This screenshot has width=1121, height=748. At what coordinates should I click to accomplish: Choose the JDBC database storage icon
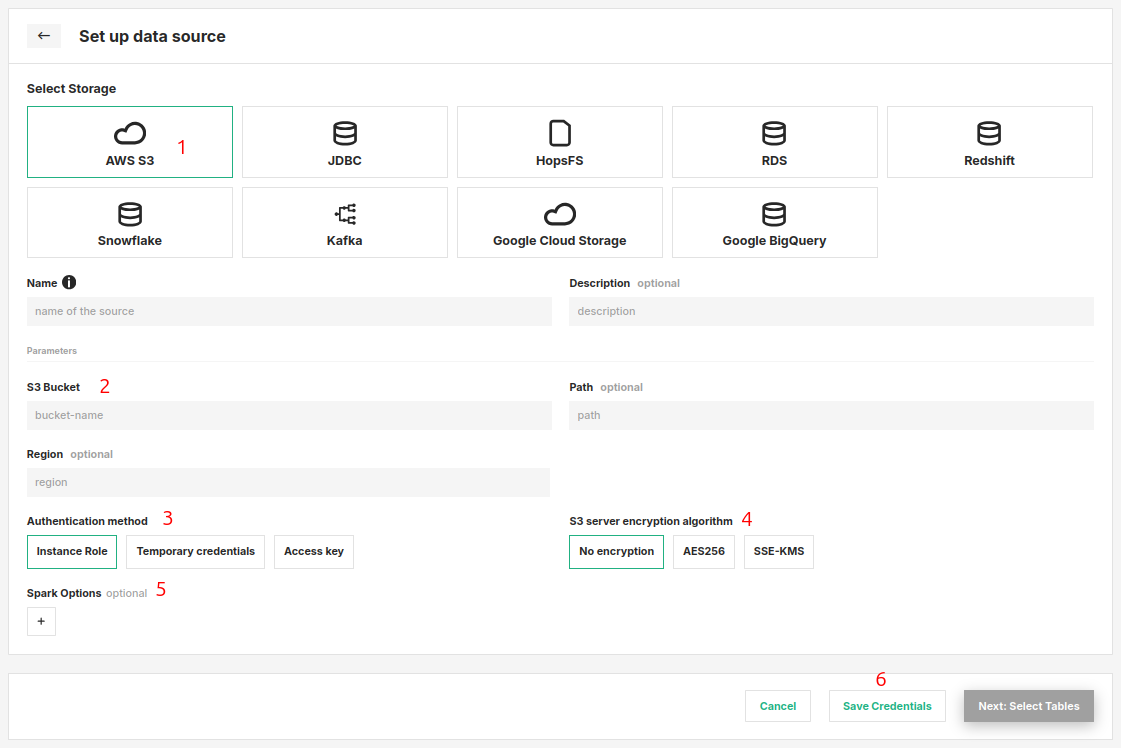click(x=345, y=133)
